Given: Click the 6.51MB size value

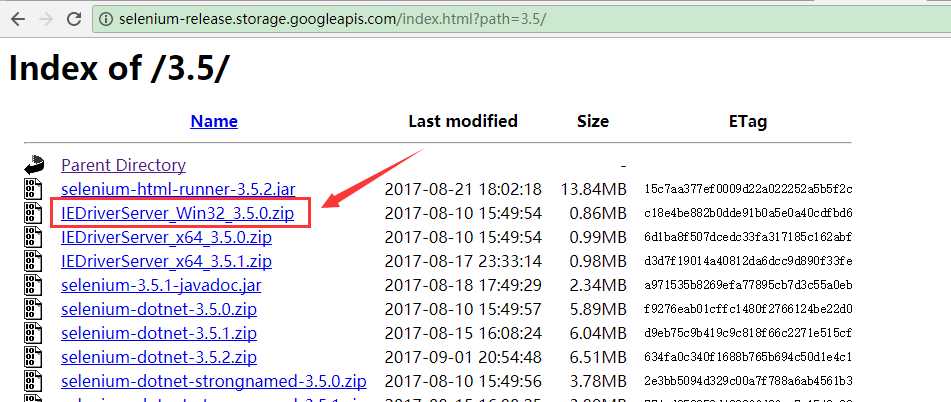Looking at the screenshot, I should coord(598,357).
